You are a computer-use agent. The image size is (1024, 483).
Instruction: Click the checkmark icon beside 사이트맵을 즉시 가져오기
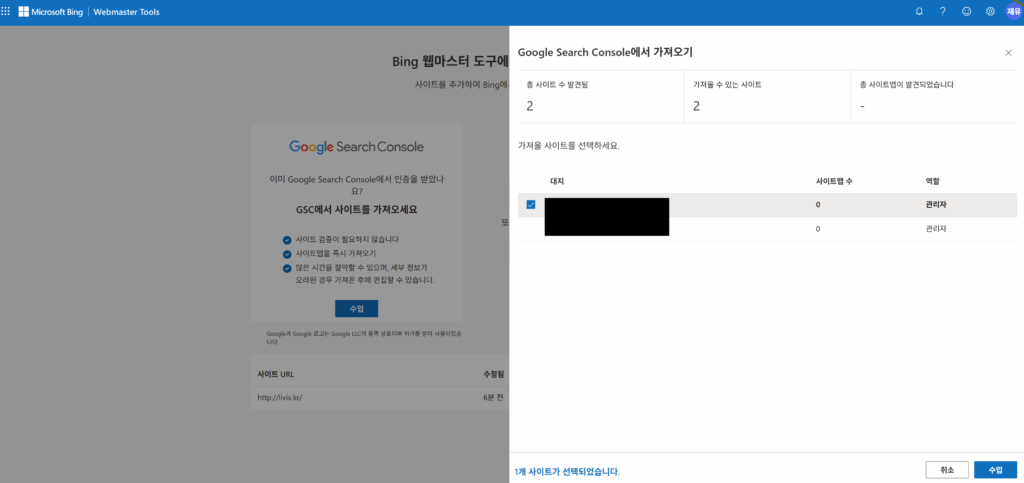click(287, 254)
